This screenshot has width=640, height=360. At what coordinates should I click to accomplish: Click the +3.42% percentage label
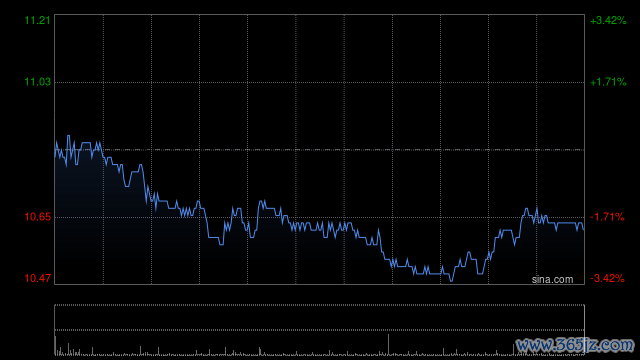click(608, 20)
